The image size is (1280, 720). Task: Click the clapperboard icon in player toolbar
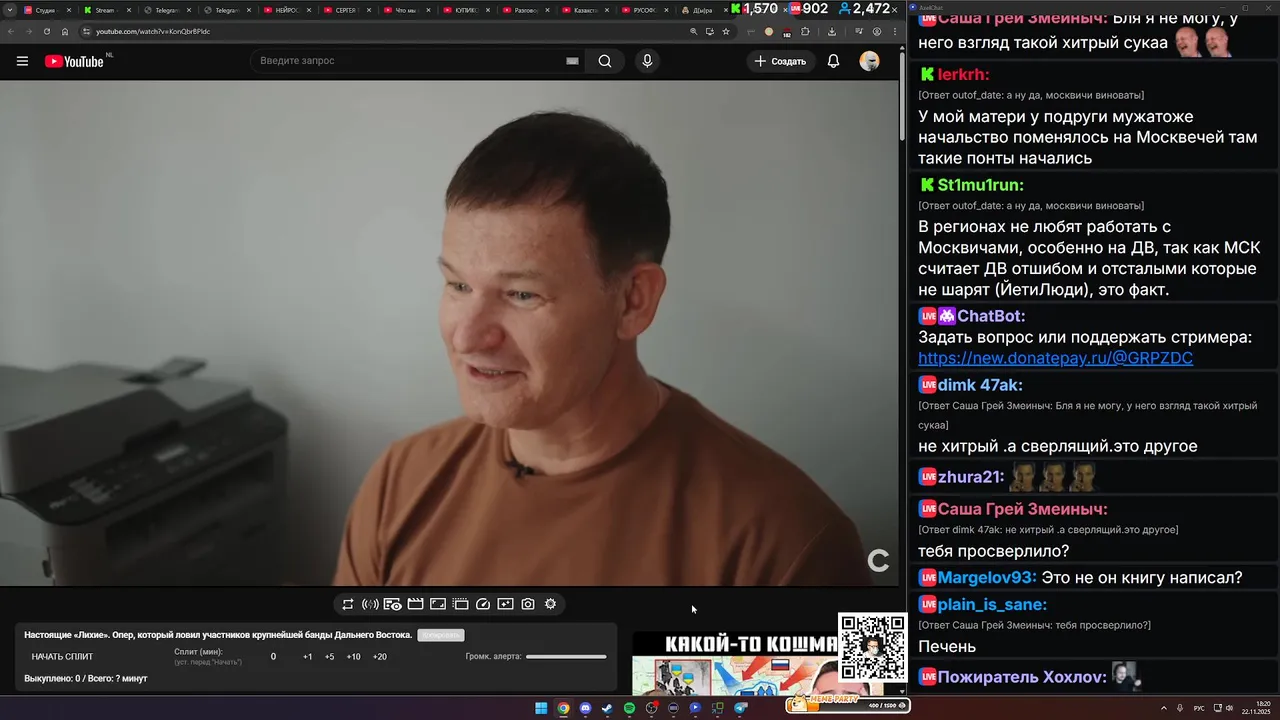(x=415, y=604)
